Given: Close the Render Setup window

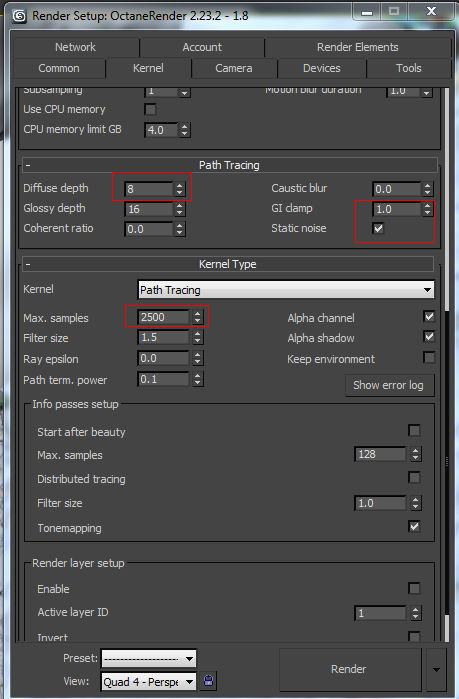Looking at the screenshot, I should click(x=431, y=11).
